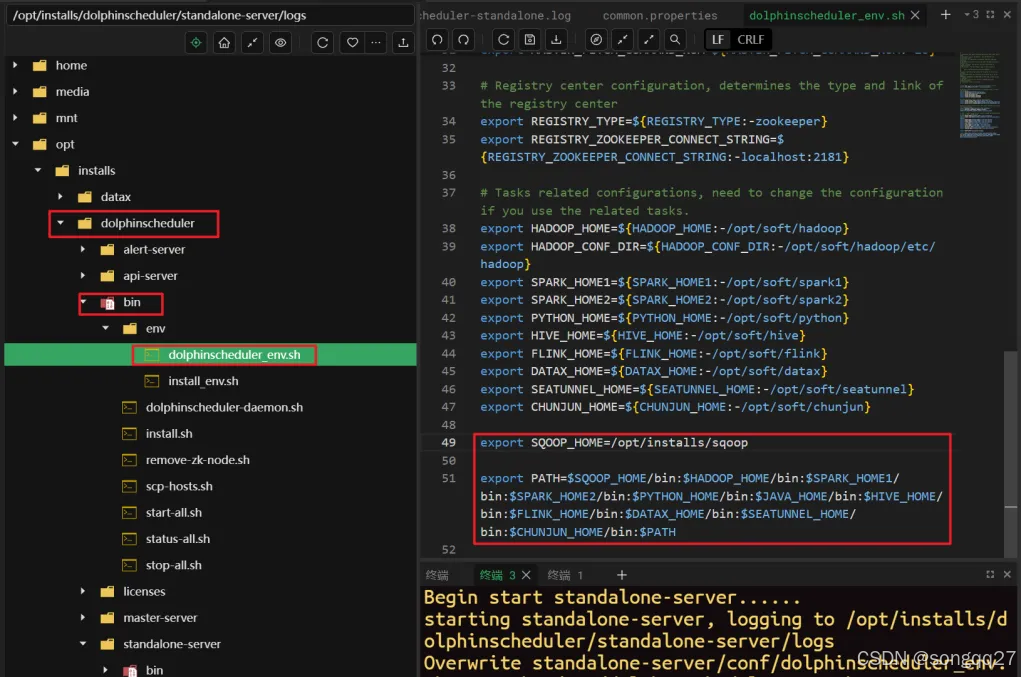Expand the mnt folder
Image resolution: width=1021 pixels, height=677 pixels.
pos(15,118)
